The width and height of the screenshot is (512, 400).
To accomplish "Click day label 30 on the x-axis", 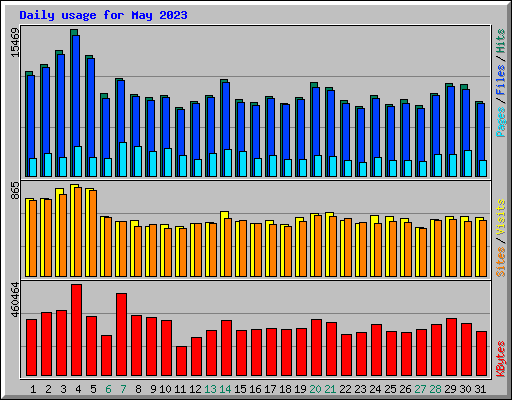I will click(465, 389).
